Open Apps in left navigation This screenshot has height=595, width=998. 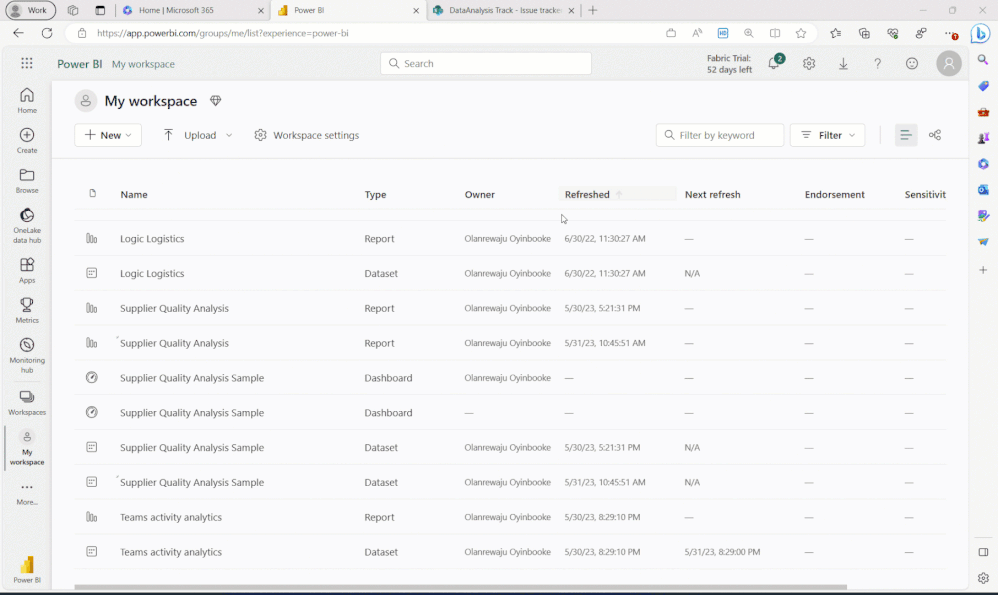pos(27,270)
